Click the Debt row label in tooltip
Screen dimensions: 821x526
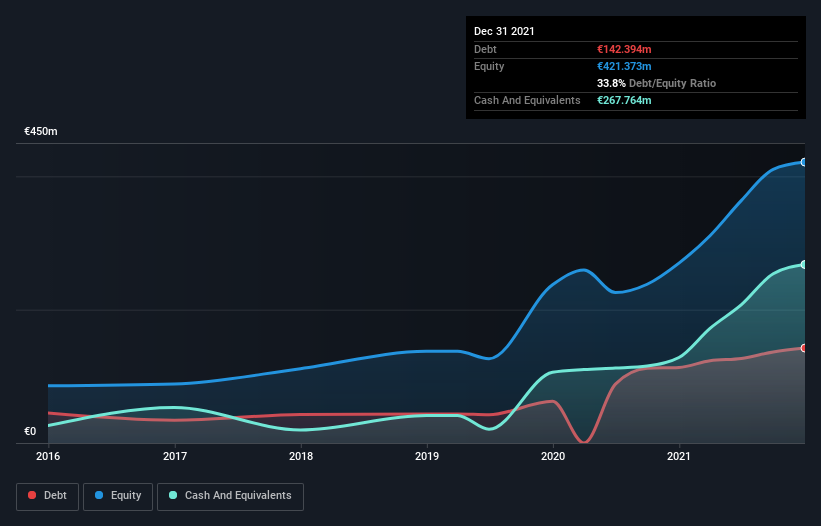[485, 49]
